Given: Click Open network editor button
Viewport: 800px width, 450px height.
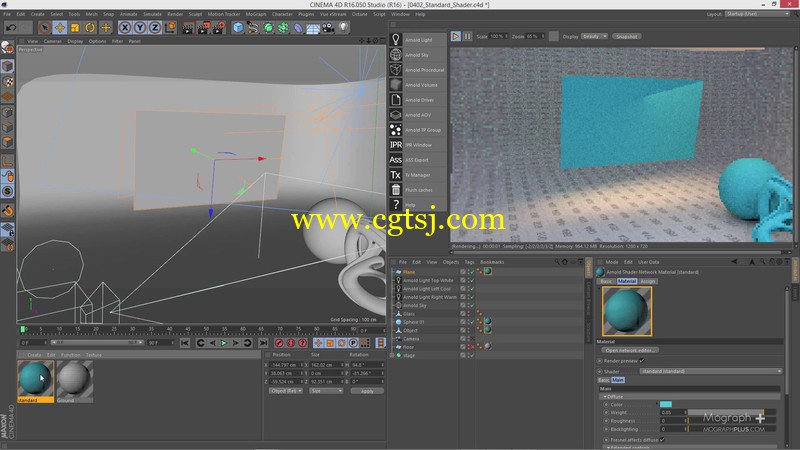Looking at the screenshot, I should tap(630, 351).
